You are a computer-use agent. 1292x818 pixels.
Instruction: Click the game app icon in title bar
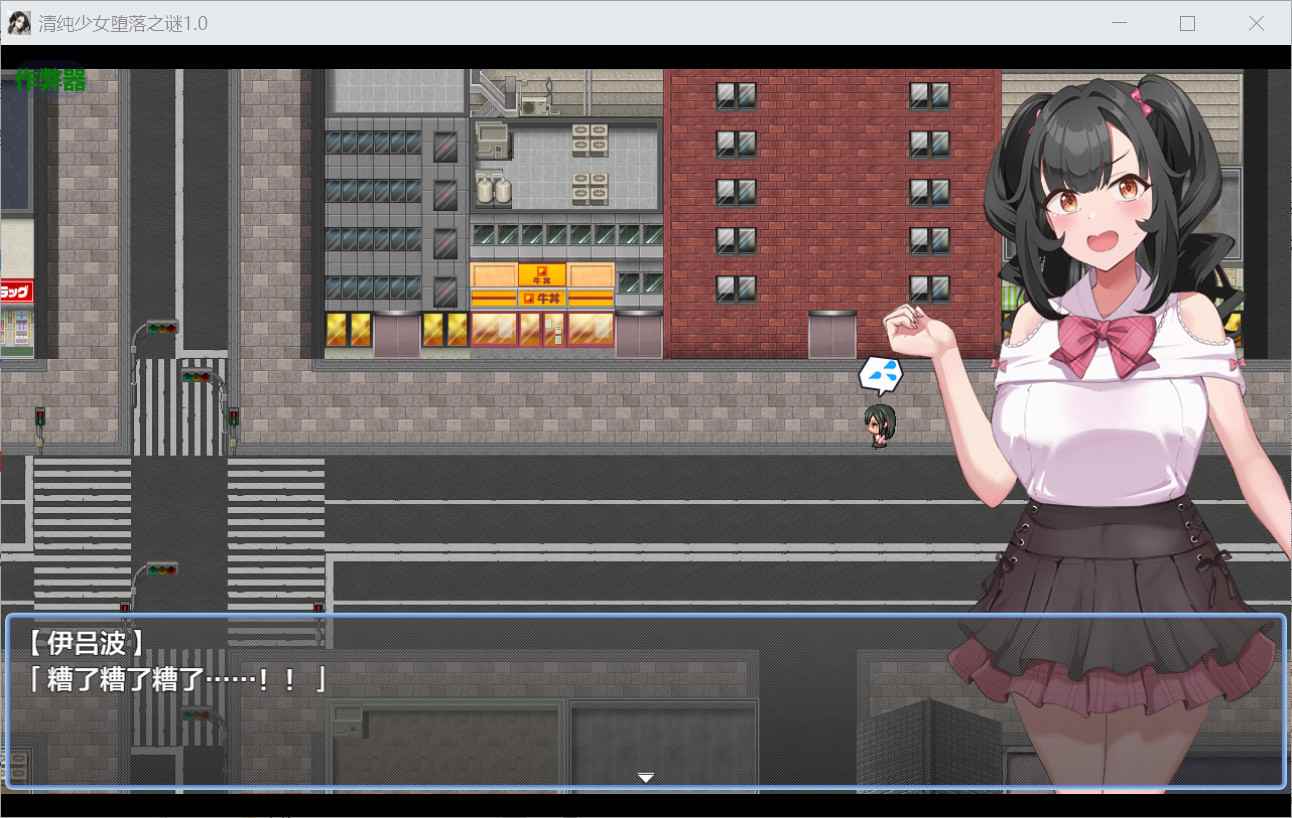point(18,23)
